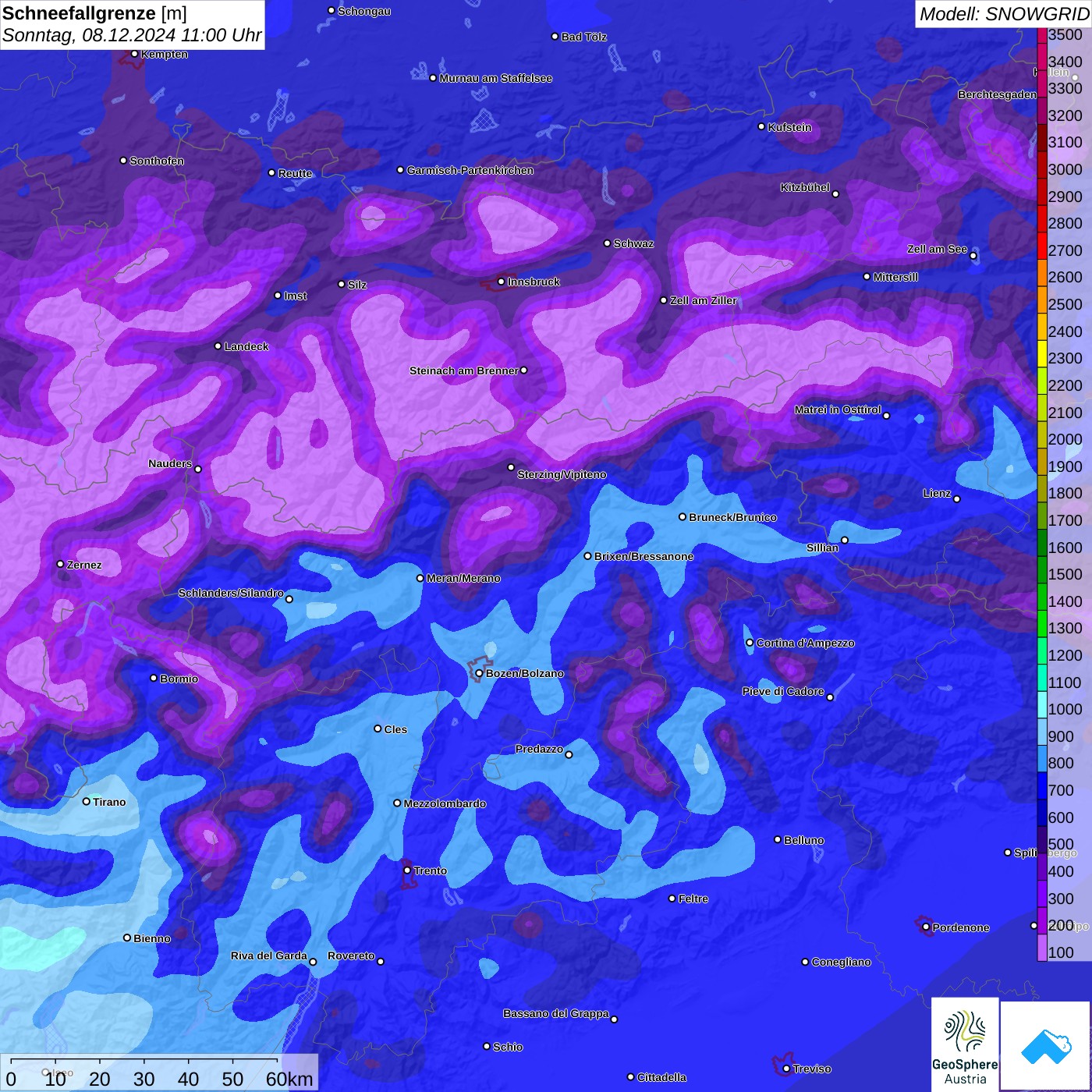The image size is (1092, 1092).
Task: Click the Innsbruck city marker
Action: [x=502, y=282]
